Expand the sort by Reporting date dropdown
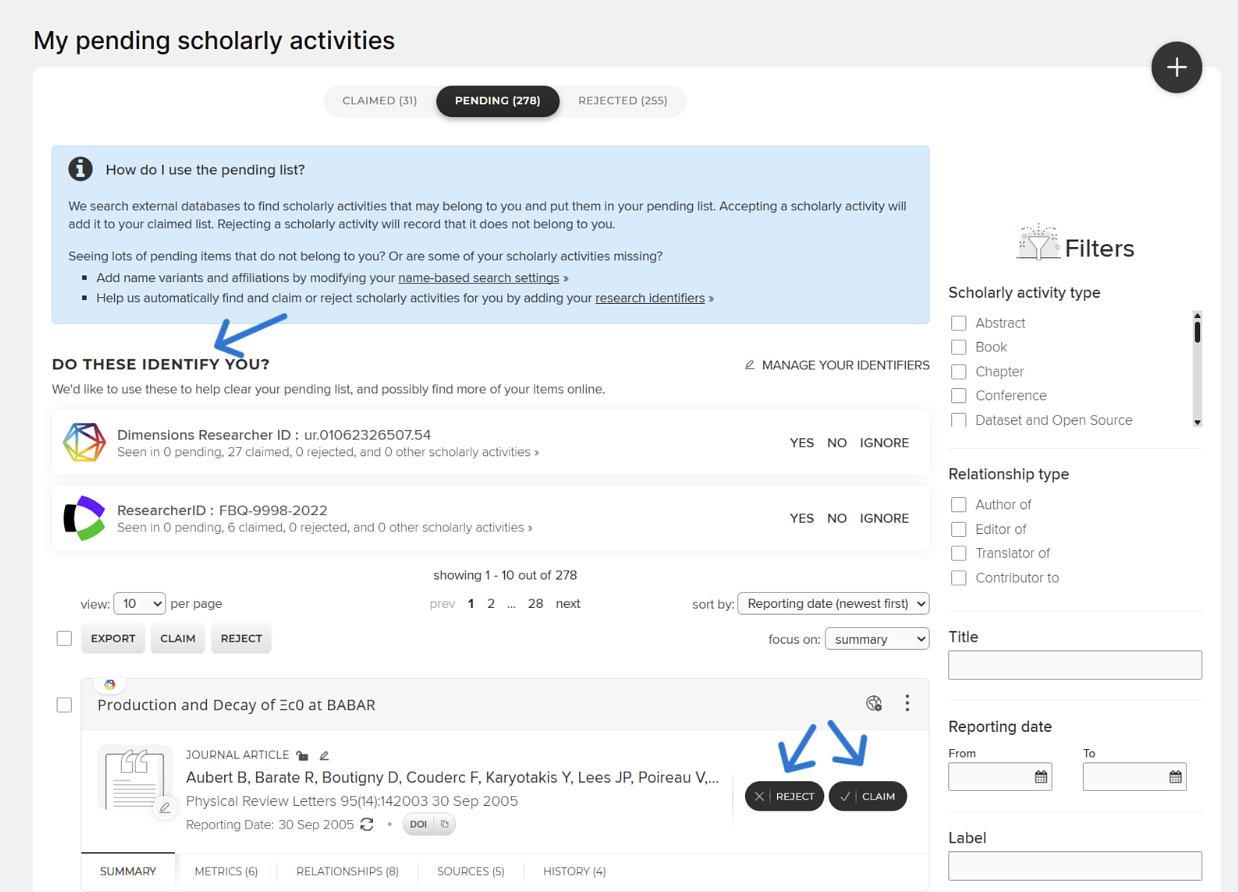This screenshot has width=1238, height=892. point(833,603)
